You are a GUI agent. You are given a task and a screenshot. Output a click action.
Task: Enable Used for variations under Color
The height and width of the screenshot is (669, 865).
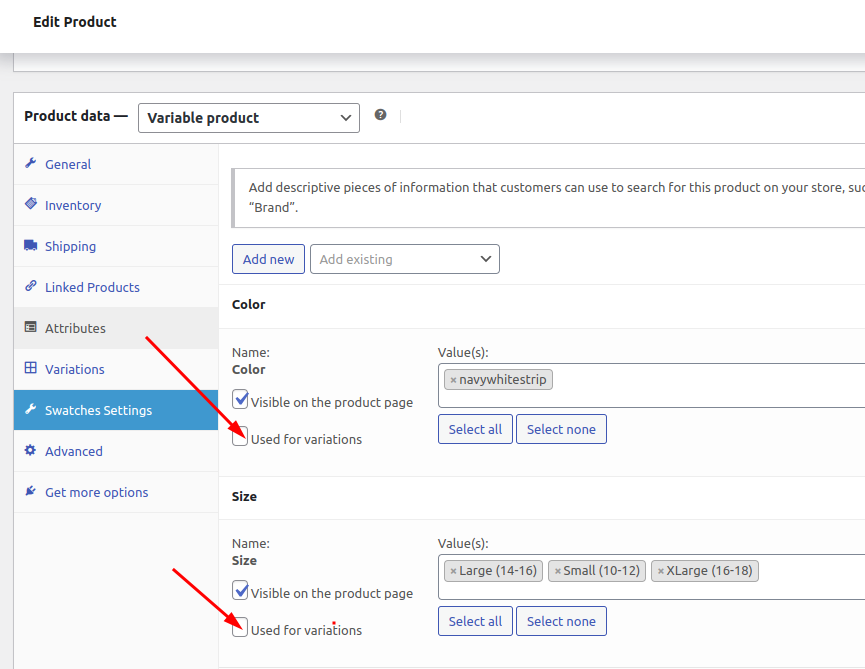coord(240,437)
